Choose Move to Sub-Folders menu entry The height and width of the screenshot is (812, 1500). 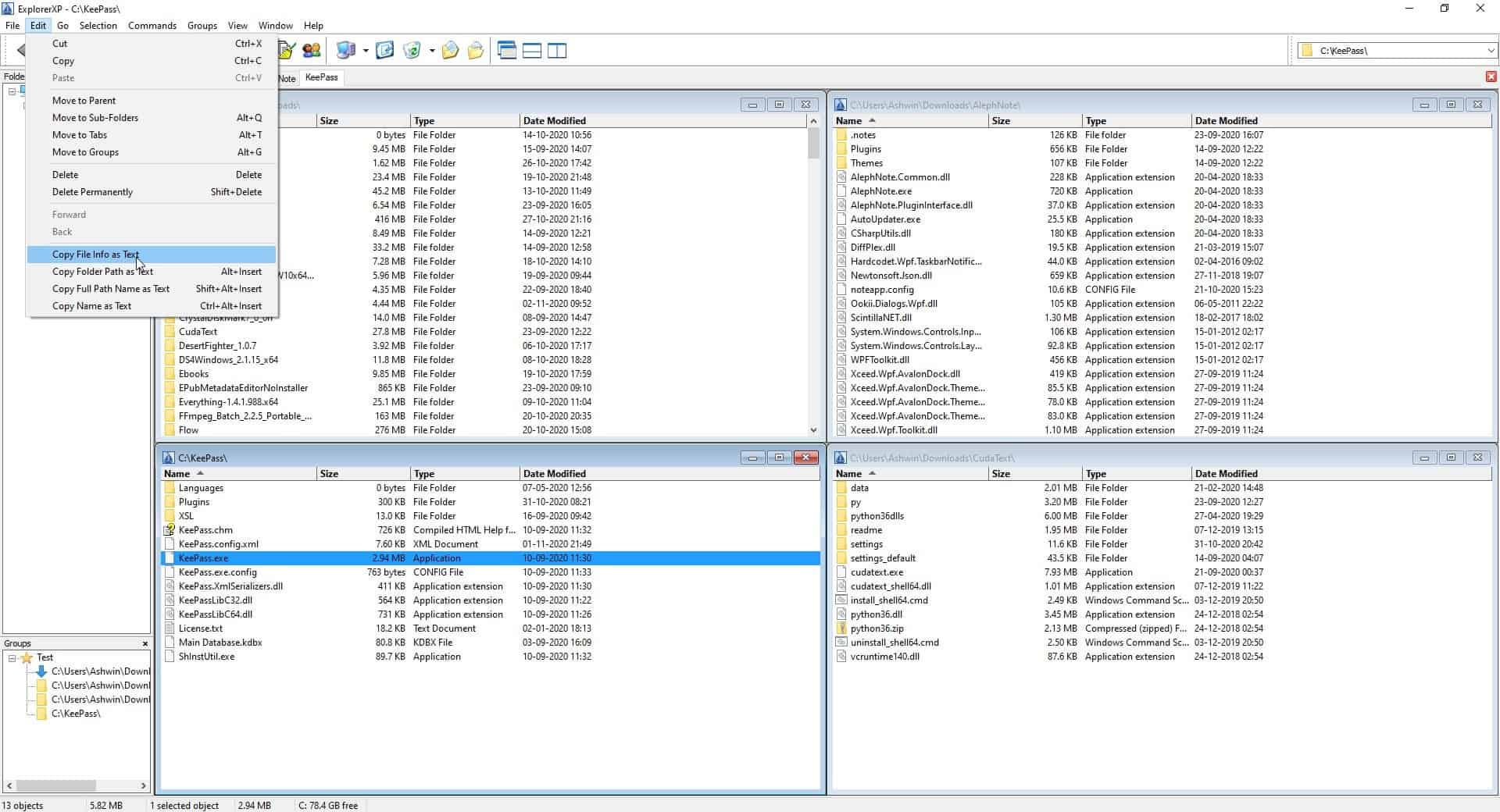[x=152, y=118]
